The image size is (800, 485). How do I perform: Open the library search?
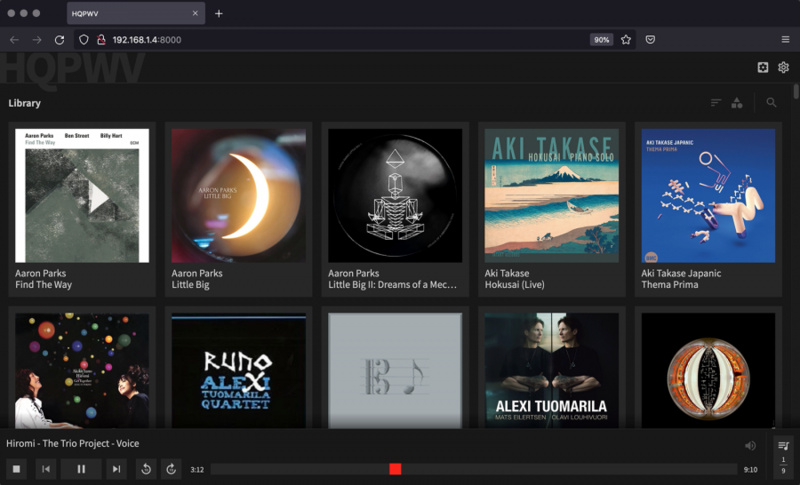771,103
